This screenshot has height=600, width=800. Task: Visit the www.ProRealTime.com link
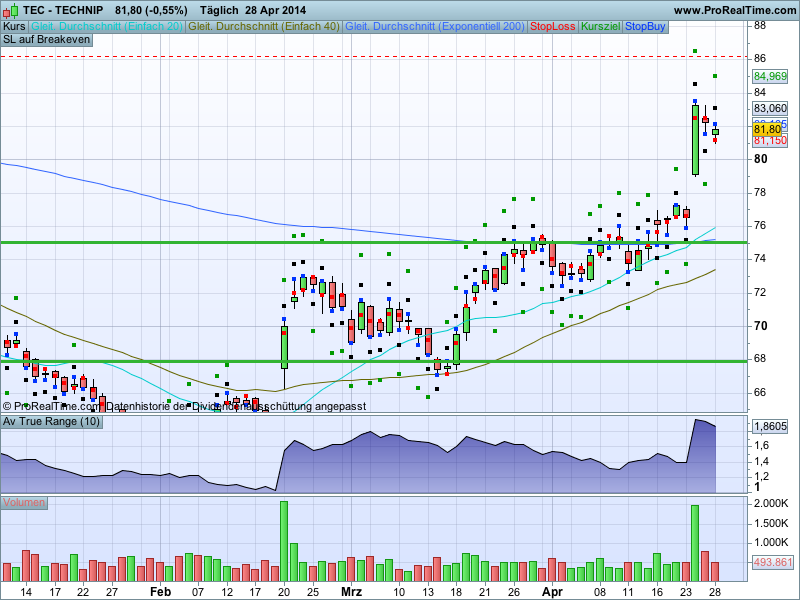click(734, 10)
